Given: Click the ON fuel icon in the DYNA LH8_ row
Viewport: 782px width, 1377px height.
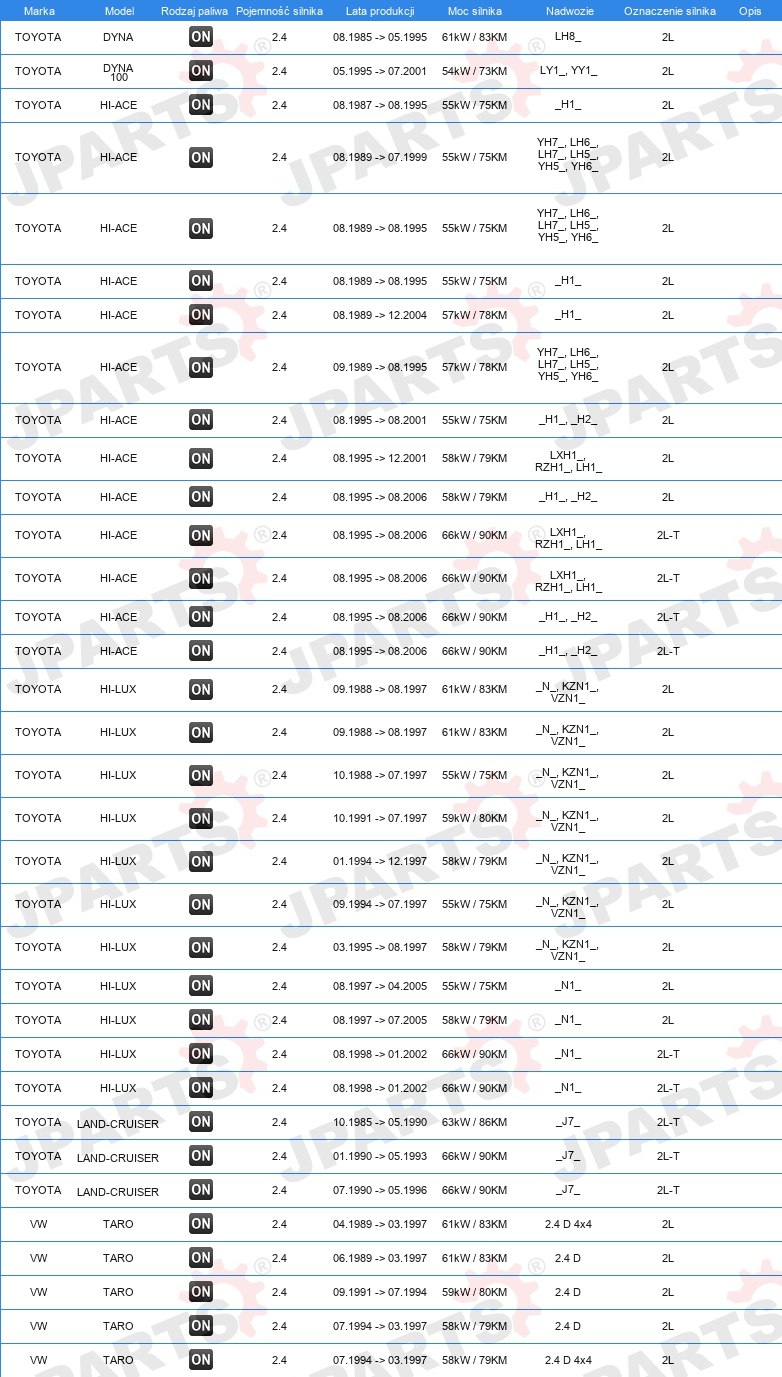Looking at the screenshot, I should [201, 37].
